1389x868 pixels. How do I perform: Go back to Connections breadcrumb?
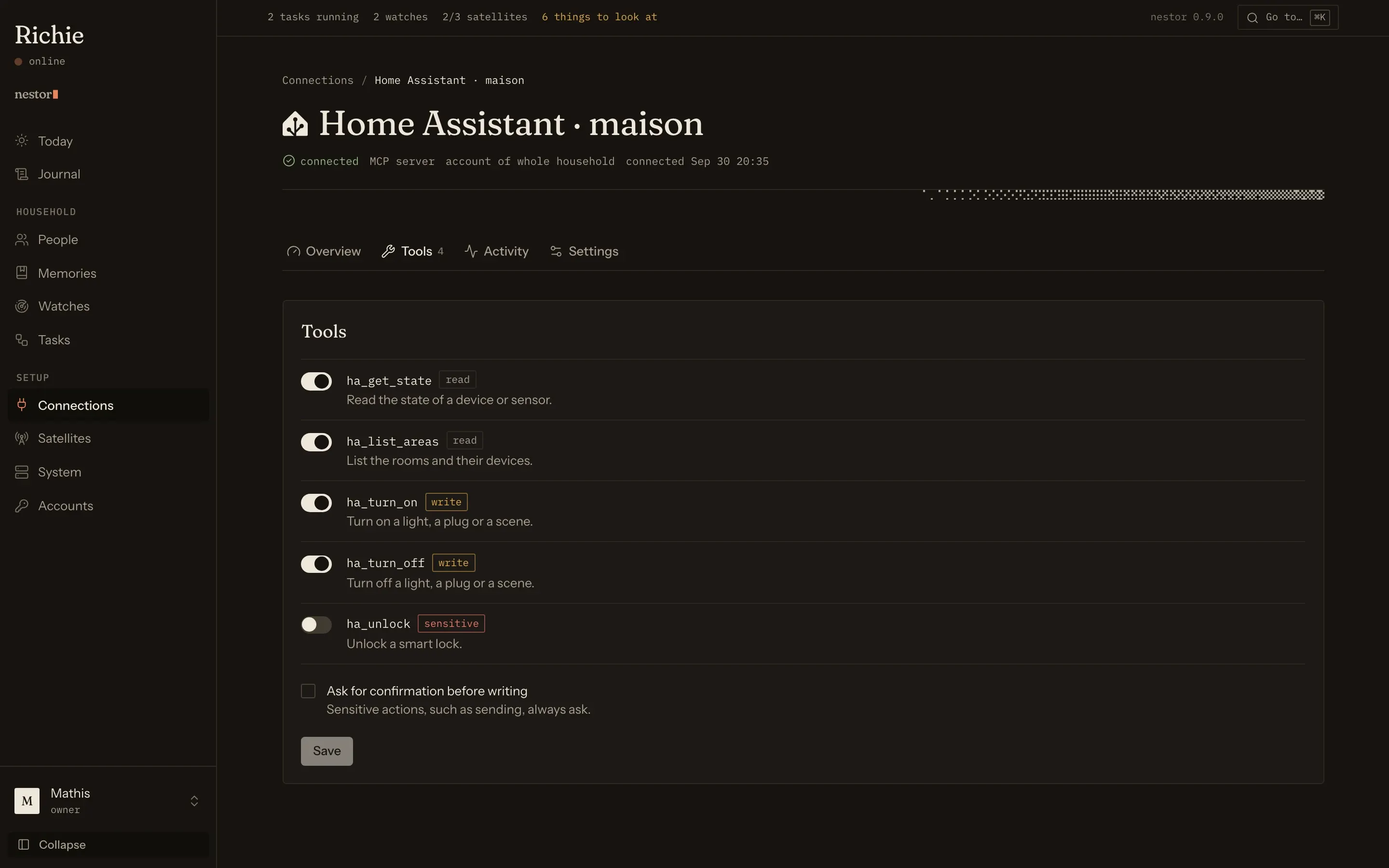point(317,81)
